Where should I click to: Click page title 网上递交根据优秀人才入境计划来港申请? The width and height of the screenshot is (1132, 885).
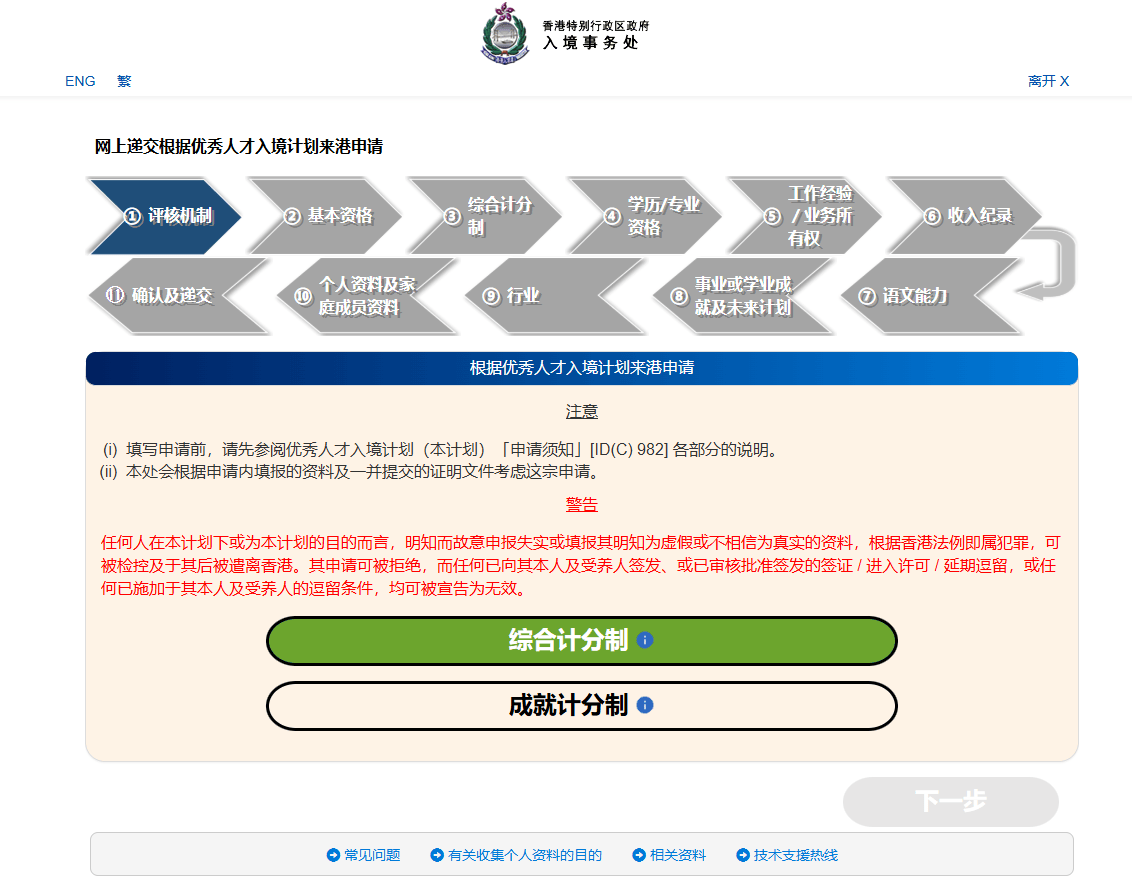[239, 147]
